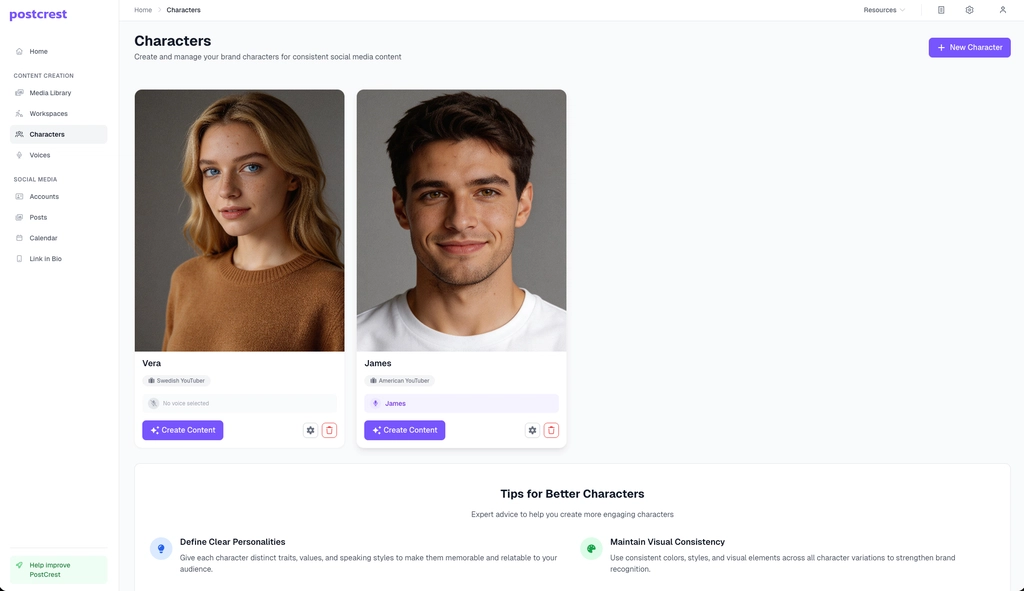Open the settings gear in top bar
Screen dimensions: 1024x591
tap(969, 10)
